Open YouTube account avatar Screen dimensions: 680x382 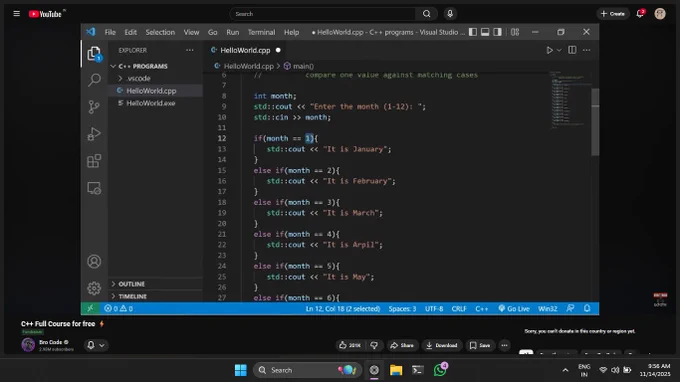coord(660,14)
